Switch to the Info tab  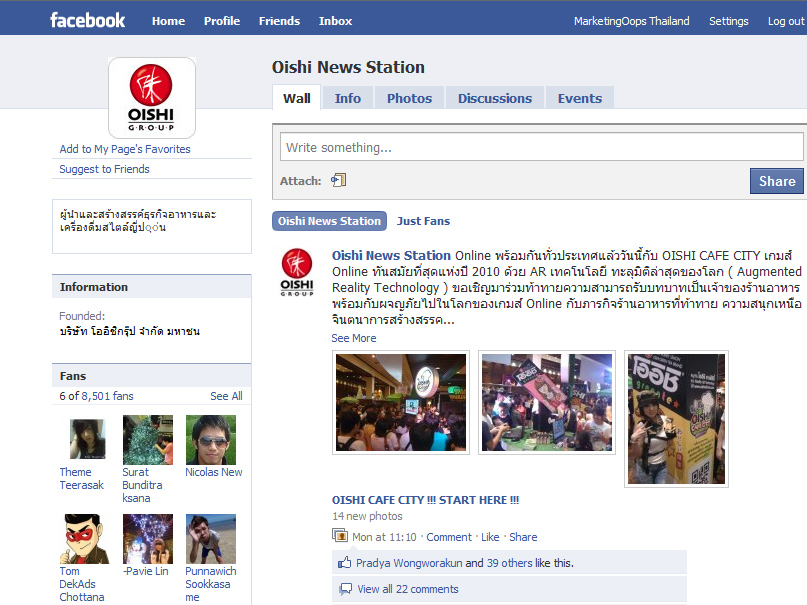click(347, 98)
